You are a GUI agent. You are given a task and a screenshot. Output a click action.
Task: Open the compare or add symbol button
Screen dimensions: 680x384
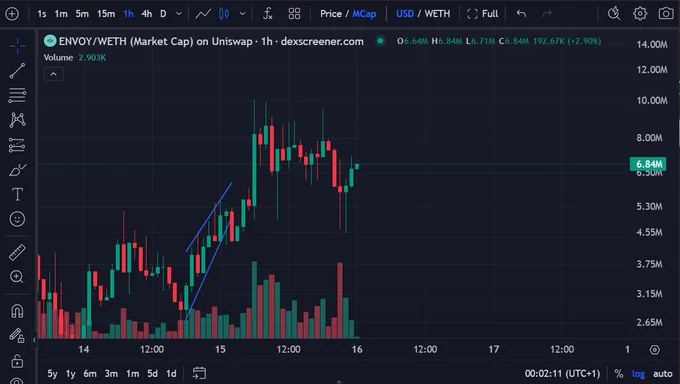(12, 14)
